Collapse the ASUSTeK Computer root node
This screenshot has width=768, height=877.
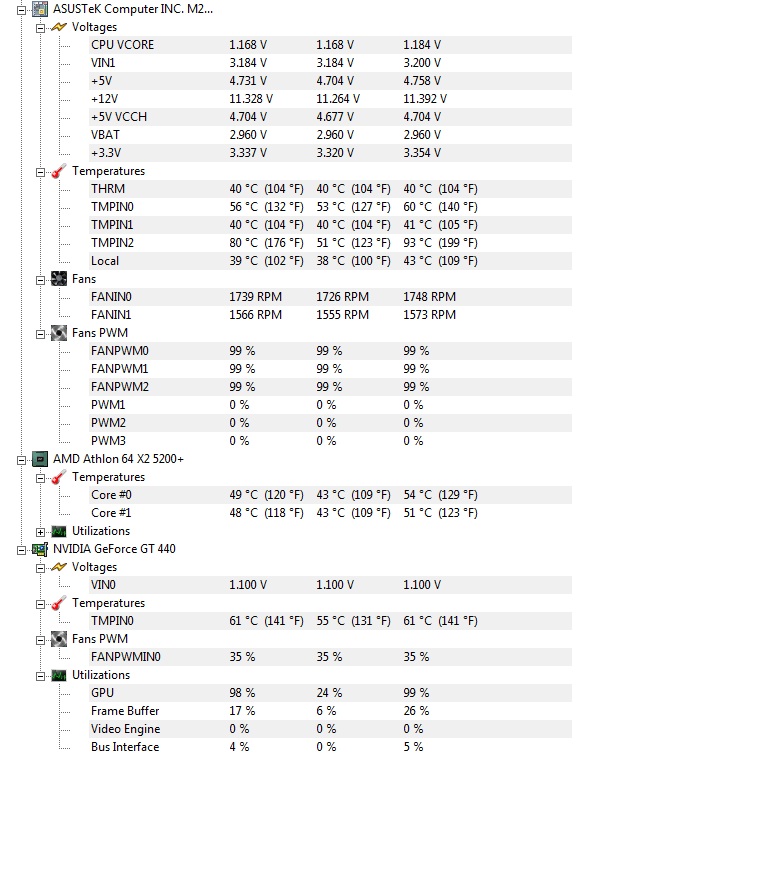tap(22, 9)
